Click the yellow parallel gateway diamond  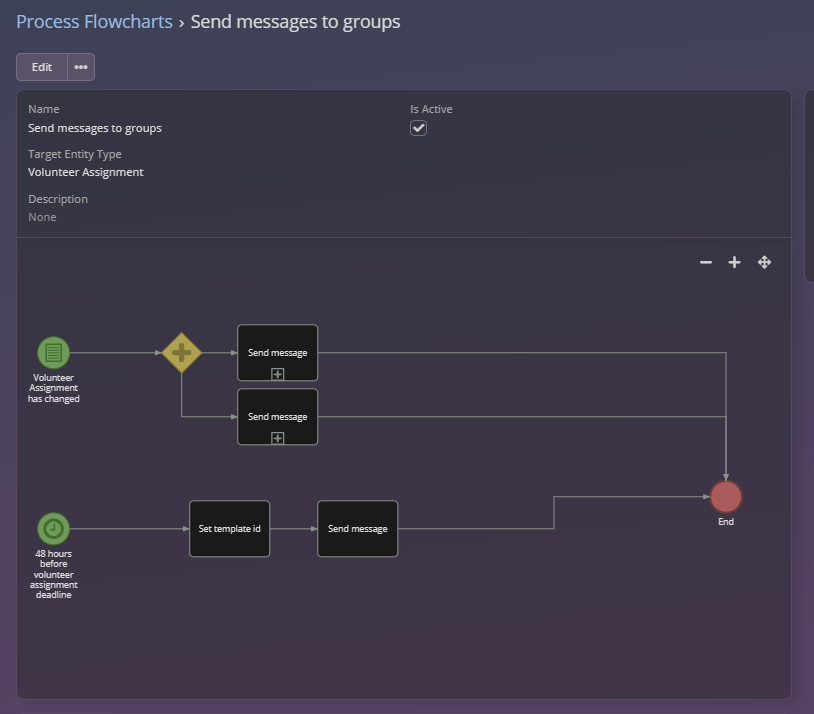[182, 353]
